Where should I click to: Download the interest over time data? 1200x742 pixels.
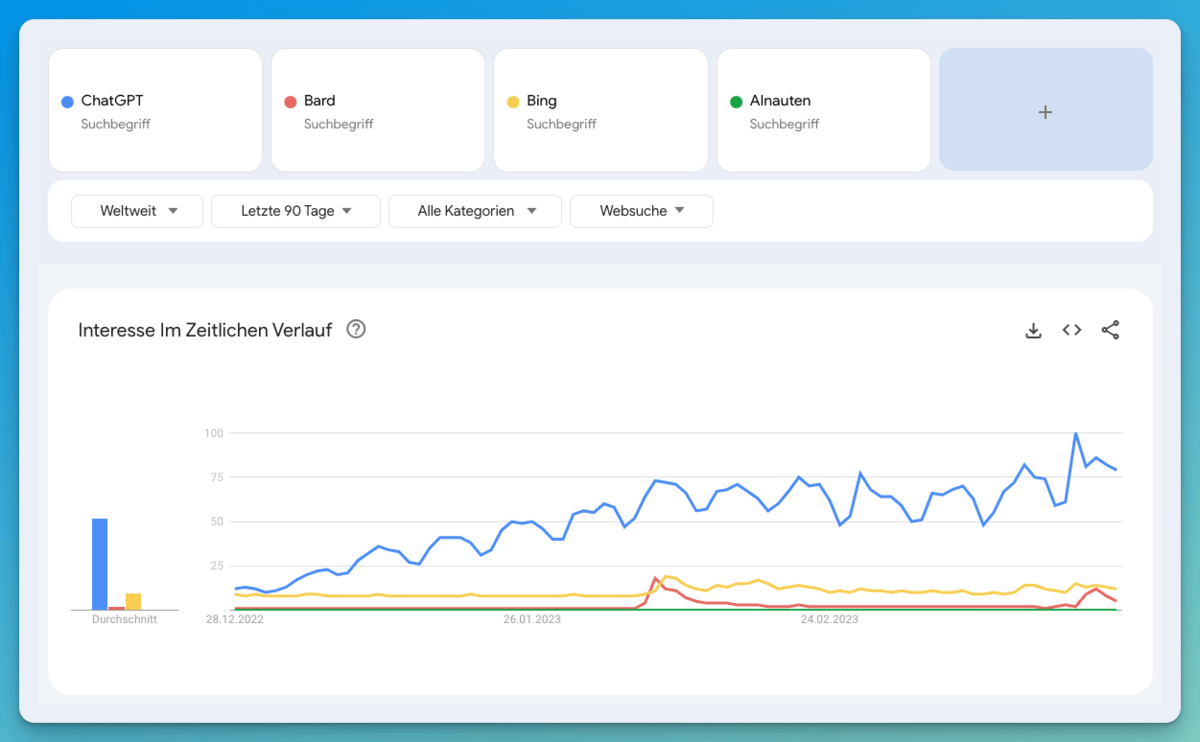coord(1034,330)
